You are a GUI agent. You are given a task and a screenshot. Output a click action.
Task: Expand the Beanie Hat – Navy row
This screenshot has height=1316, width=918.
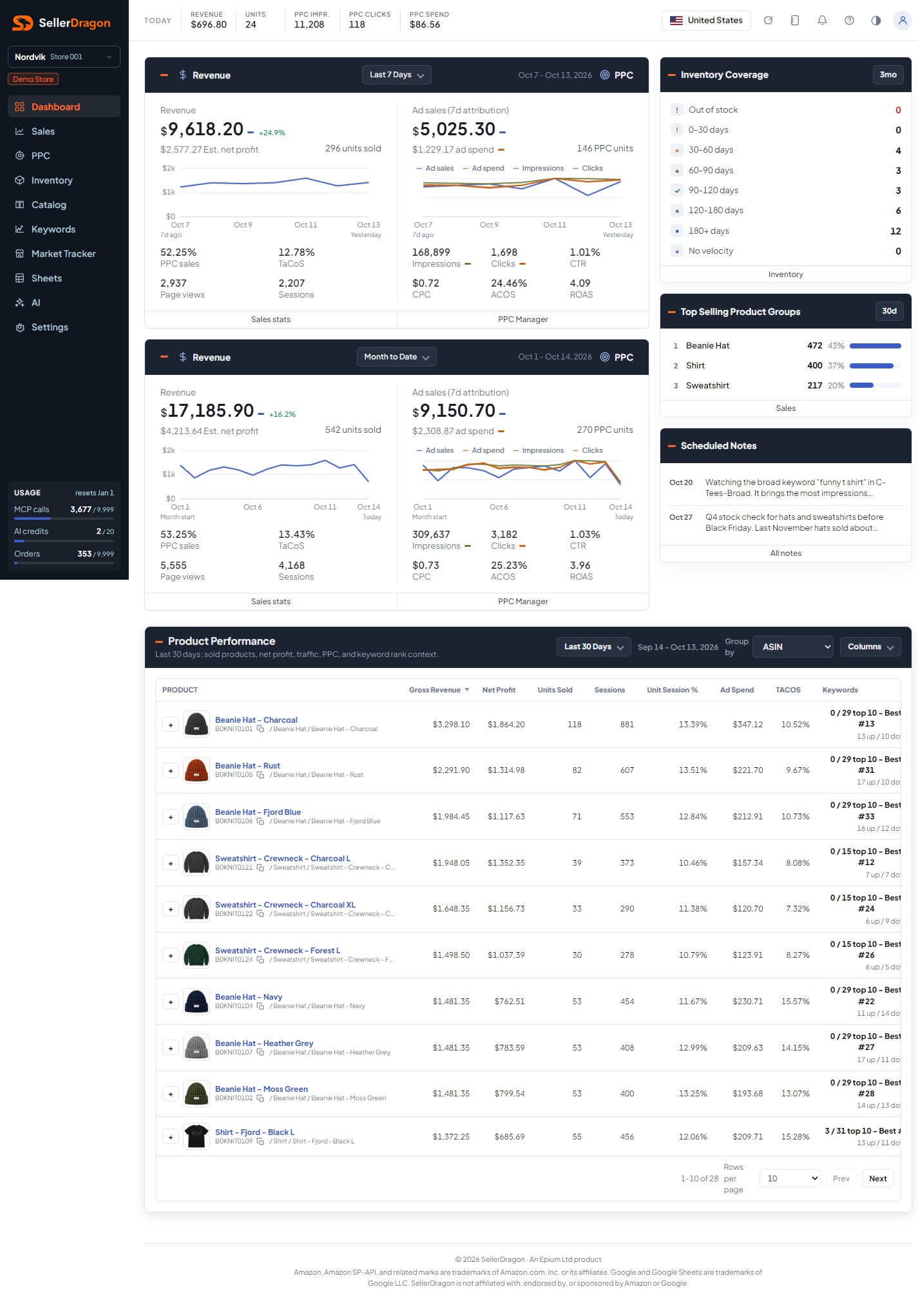click(x=171, y=1002)
